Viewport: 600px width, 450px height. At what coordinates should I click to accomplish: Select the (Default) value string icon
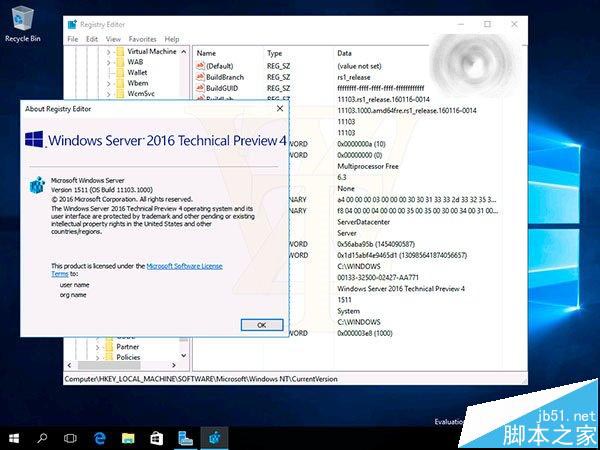(x=200, y=66)
